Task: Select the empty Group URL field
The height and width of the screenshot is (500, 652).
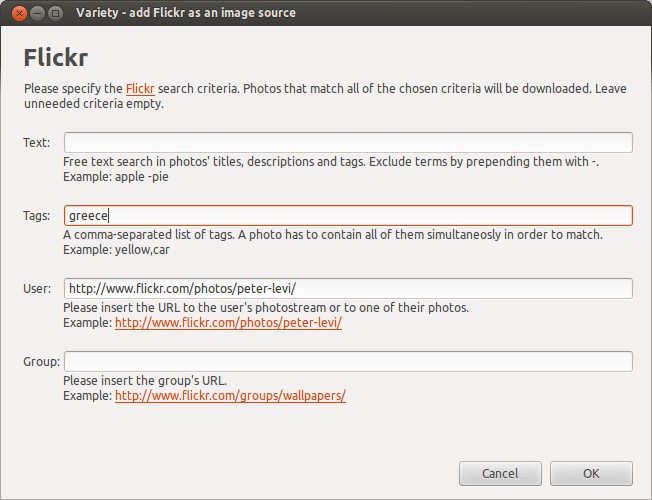Action: tap(348, 361)
